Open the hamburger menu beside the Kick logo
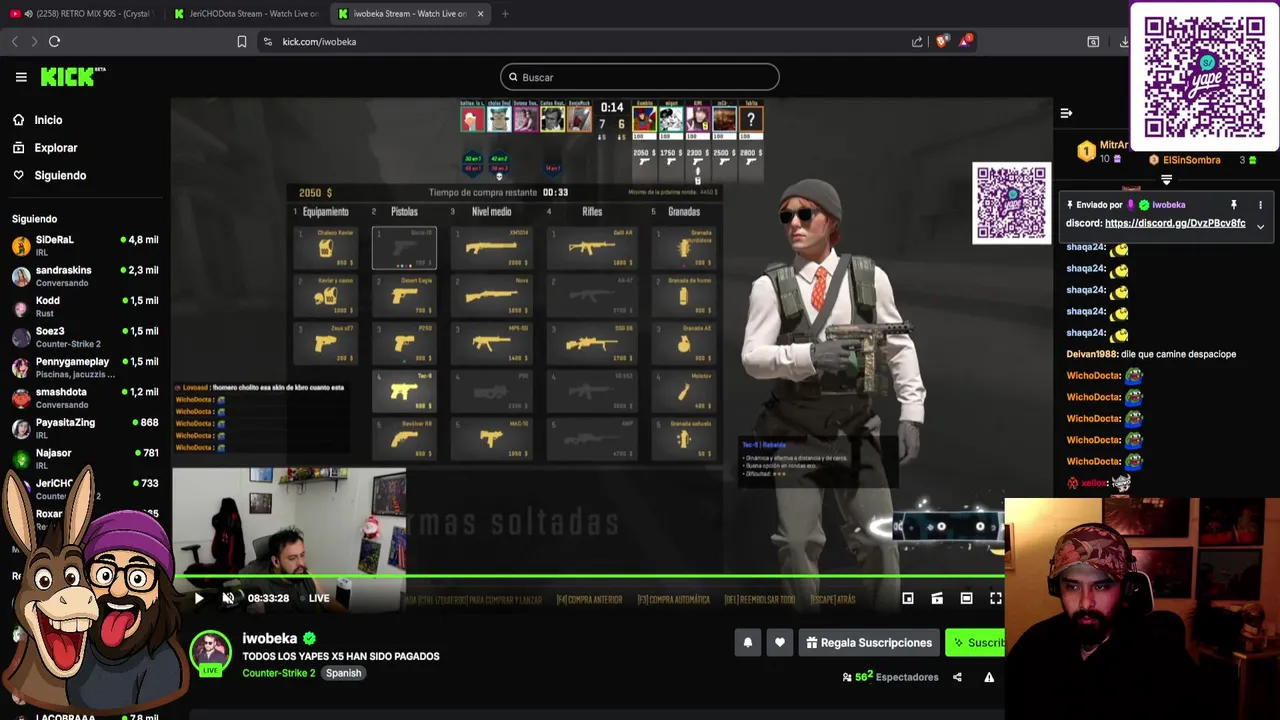 [x=21, y=77]
